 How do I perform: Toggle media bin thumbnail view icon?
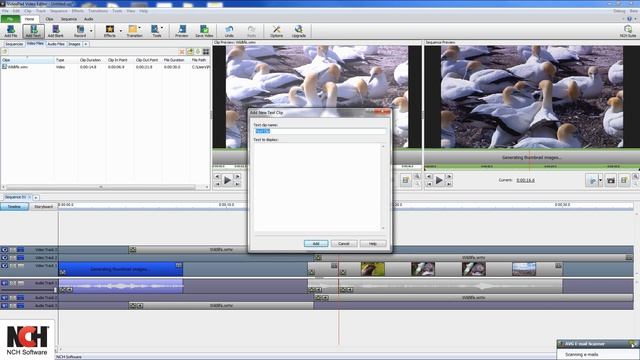[x=206, y=52]
